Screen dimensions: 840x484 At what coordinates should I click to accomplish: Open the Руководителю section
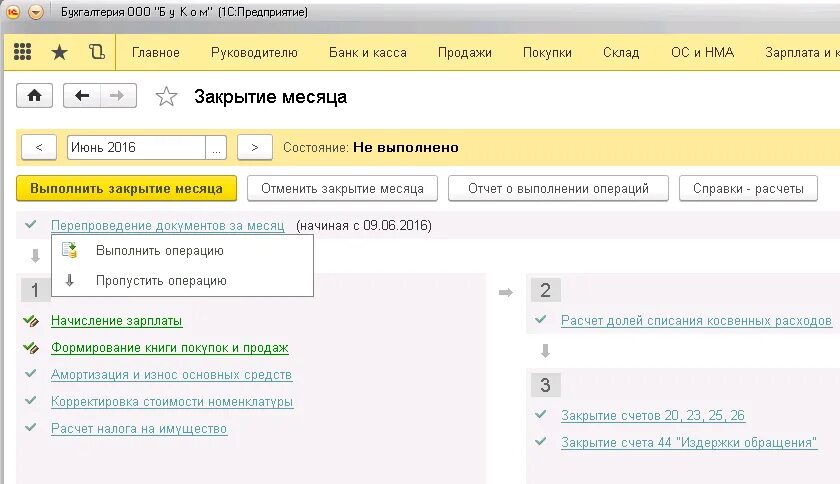pyautogui.click(x=254, y=53)
